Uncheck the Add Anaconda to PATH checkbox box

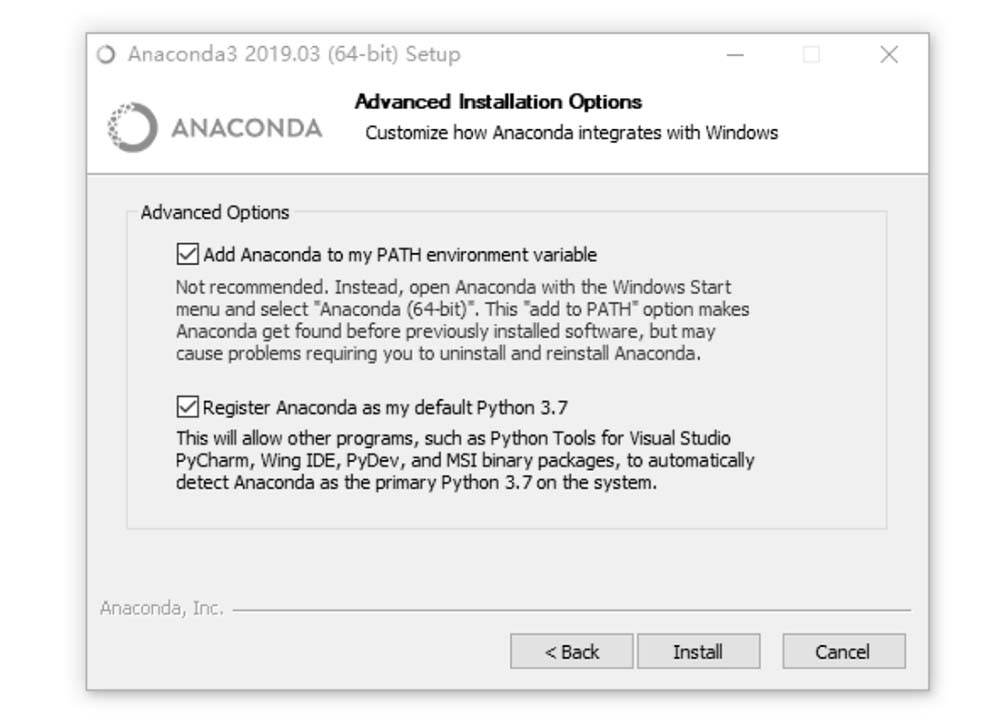(188, 254)
